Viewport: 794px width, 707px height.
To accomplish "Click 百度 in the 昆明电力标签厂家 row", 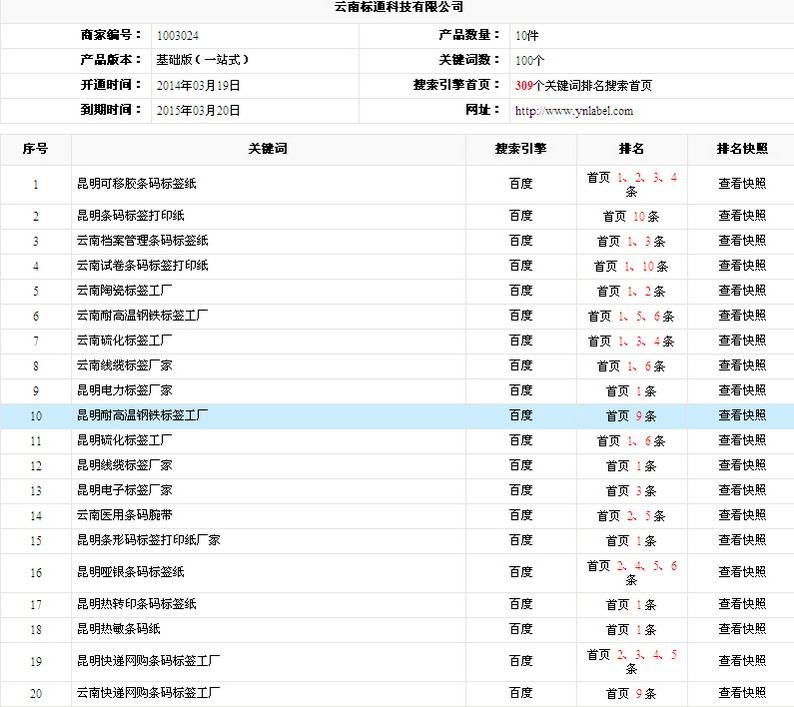I will 521,390.
